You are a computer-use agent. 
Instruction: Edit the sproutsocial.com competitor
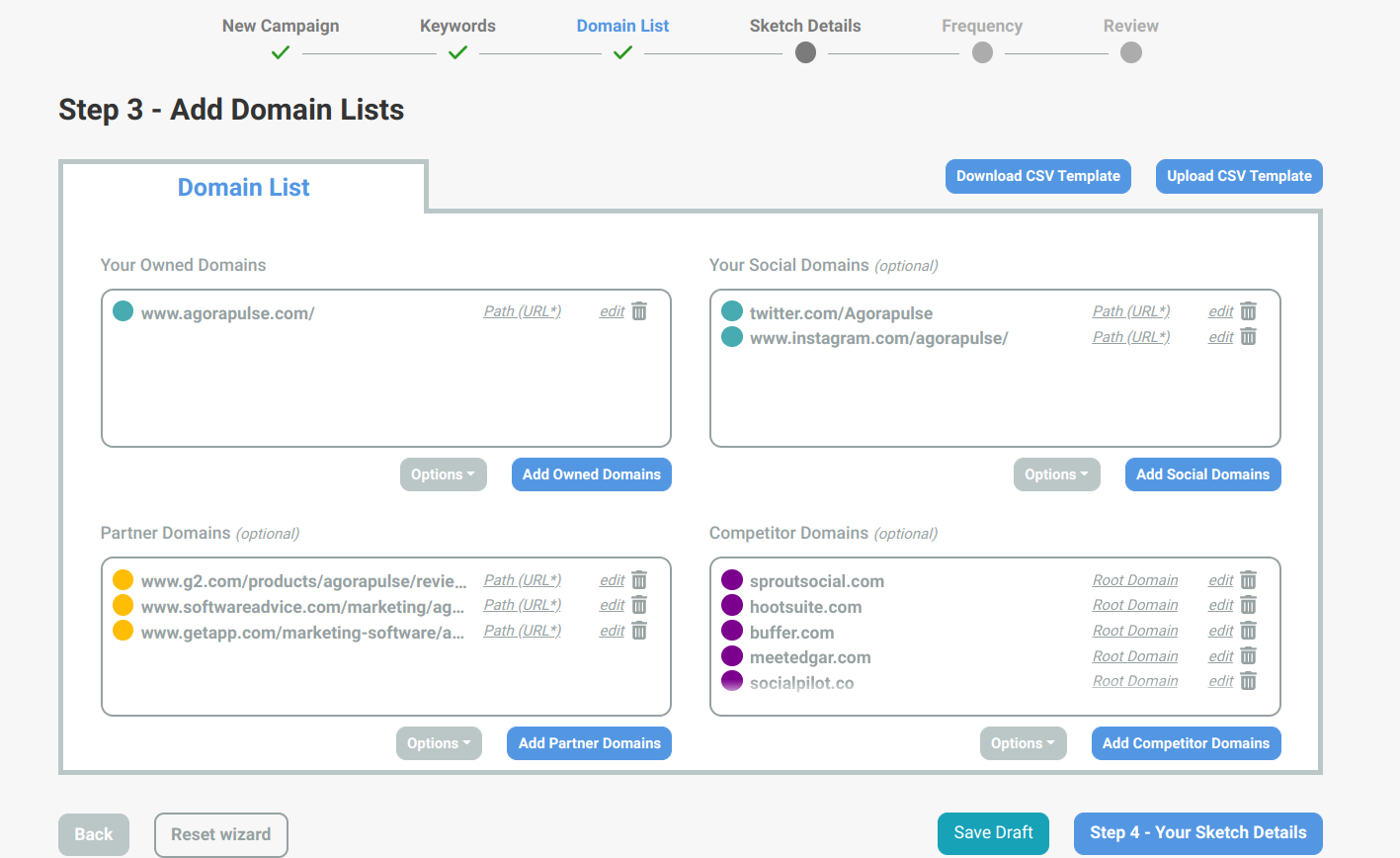pos(1220,580)
